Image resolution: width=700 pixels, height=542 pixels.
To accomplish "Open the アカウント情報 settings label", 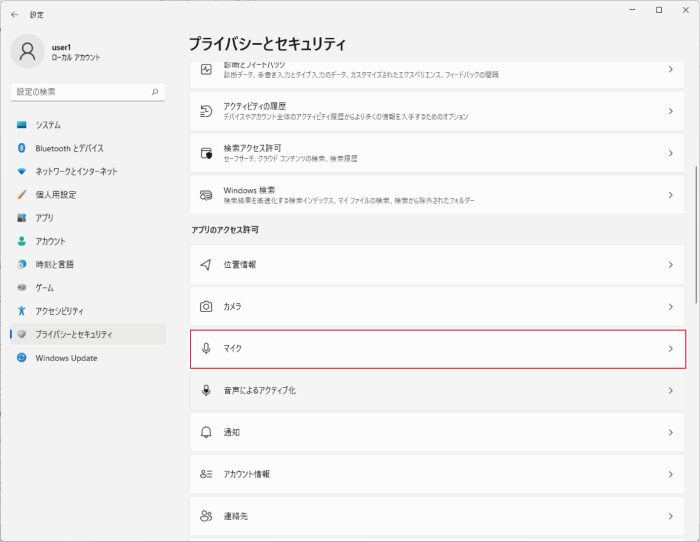I will [x=246, y=474].
